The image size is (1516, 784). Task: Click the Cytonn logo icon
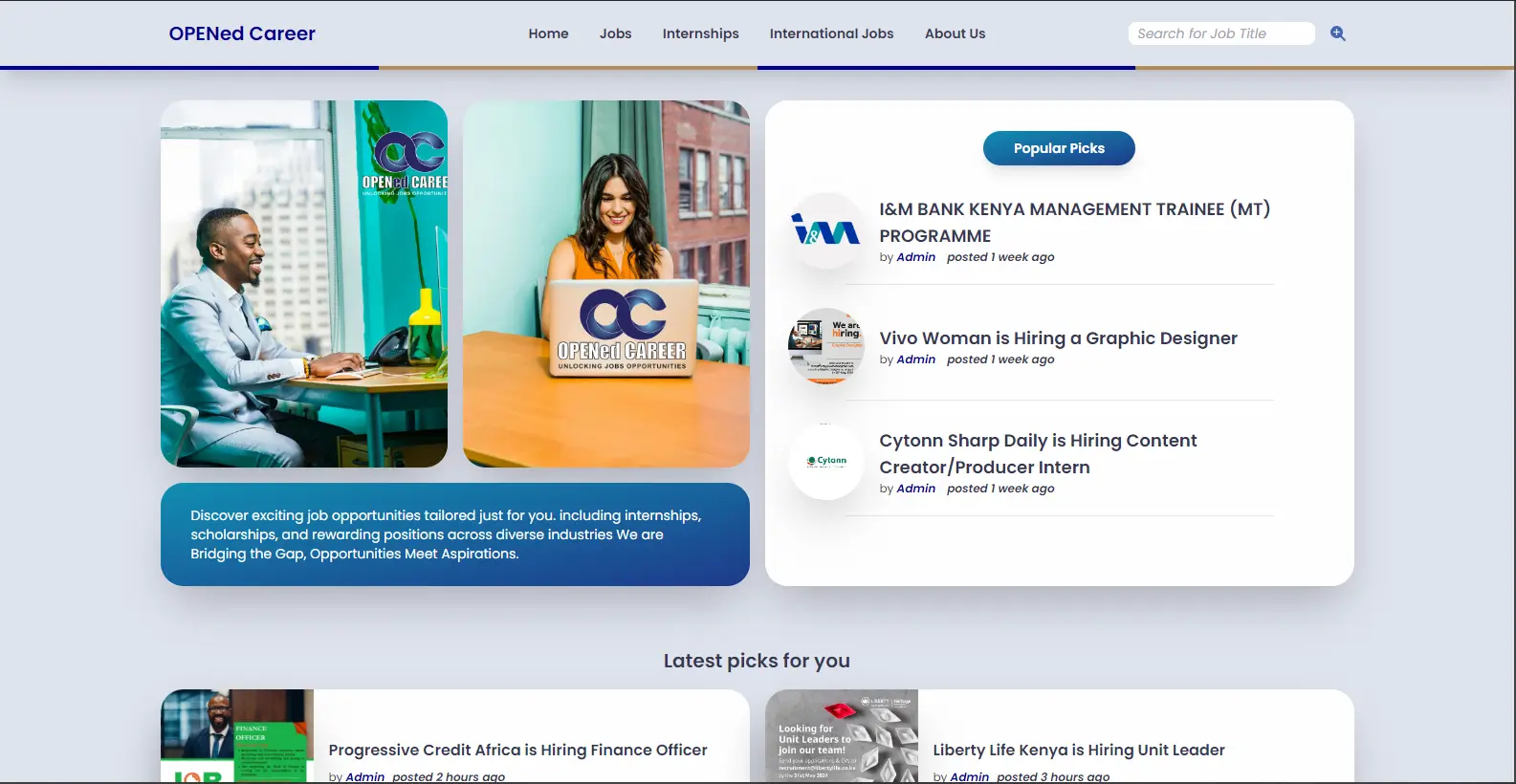tap(825, 462)
